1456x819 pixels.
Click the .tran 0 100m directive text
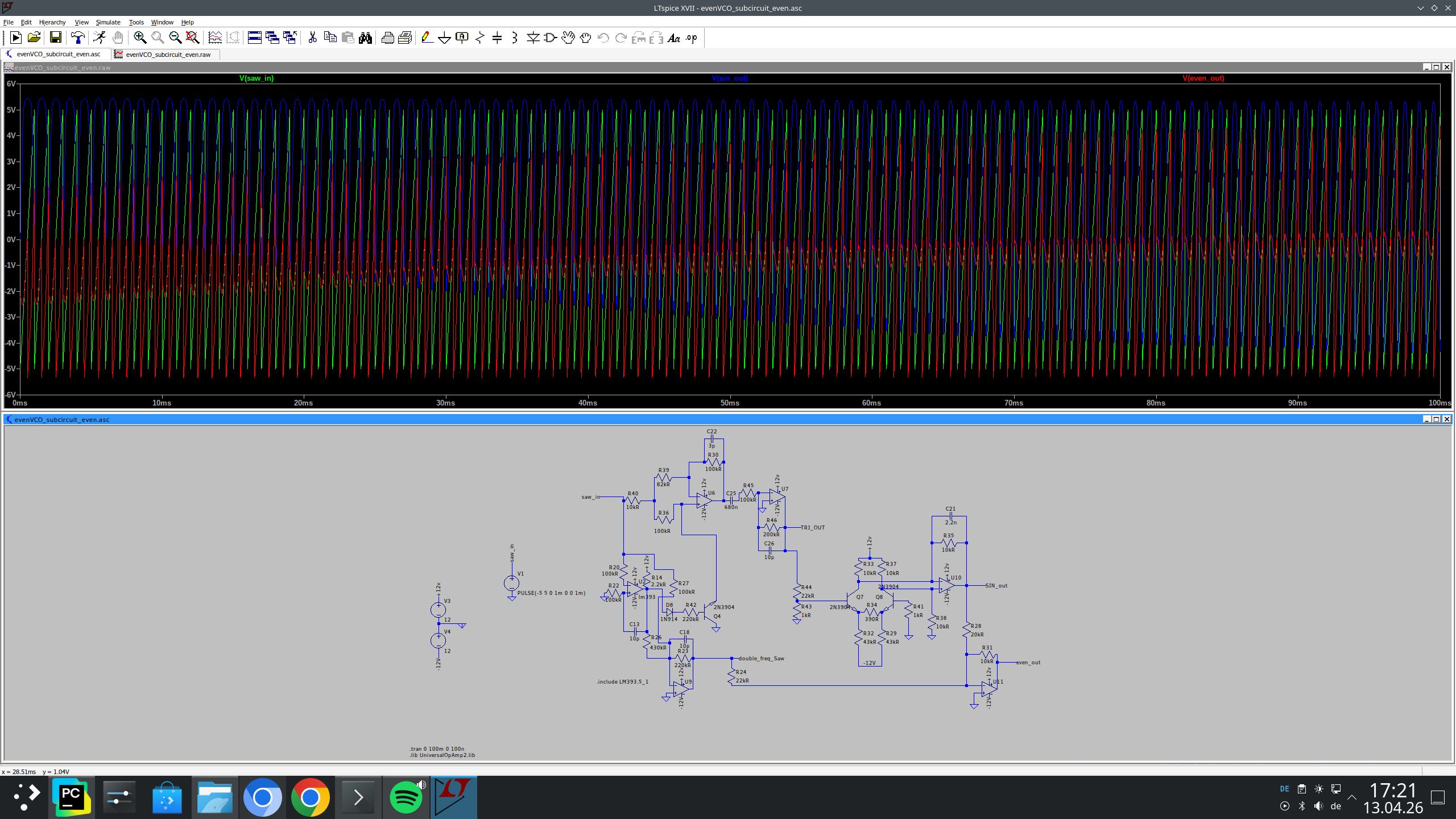(x=436, y=749)
